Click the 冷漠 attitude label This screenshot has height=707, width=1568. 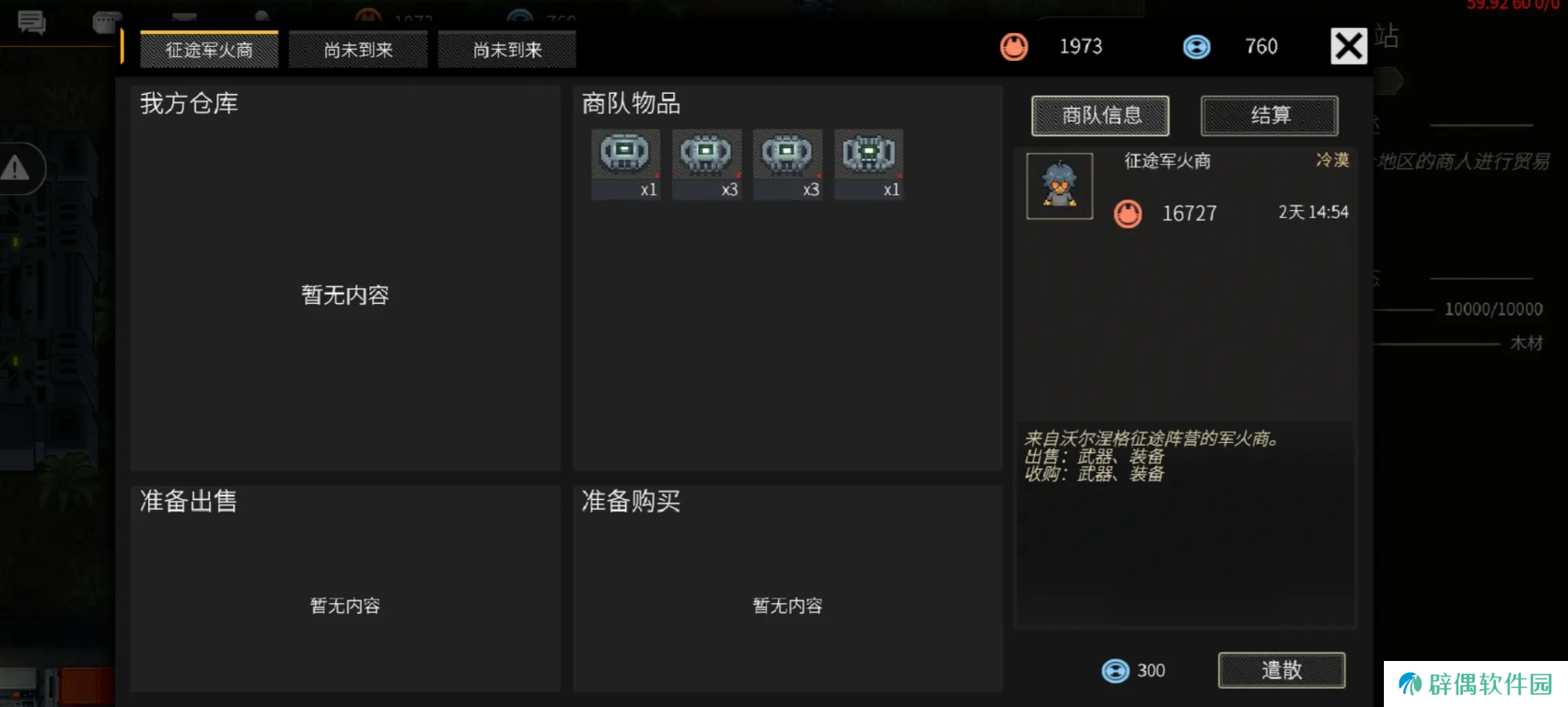click(1332, 160)
